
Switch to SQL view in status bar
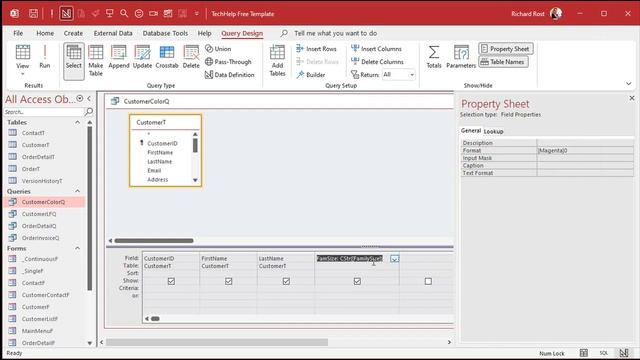[x=604, y=353]
